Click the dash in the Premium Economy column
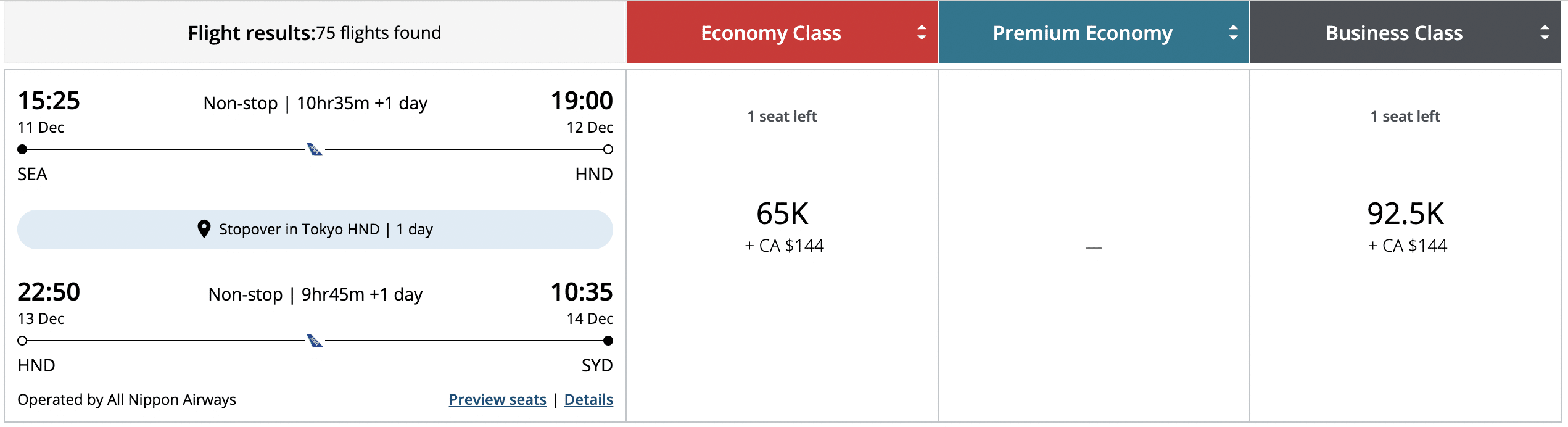This screenshot has height=427, width=1568. (1095, 246)
